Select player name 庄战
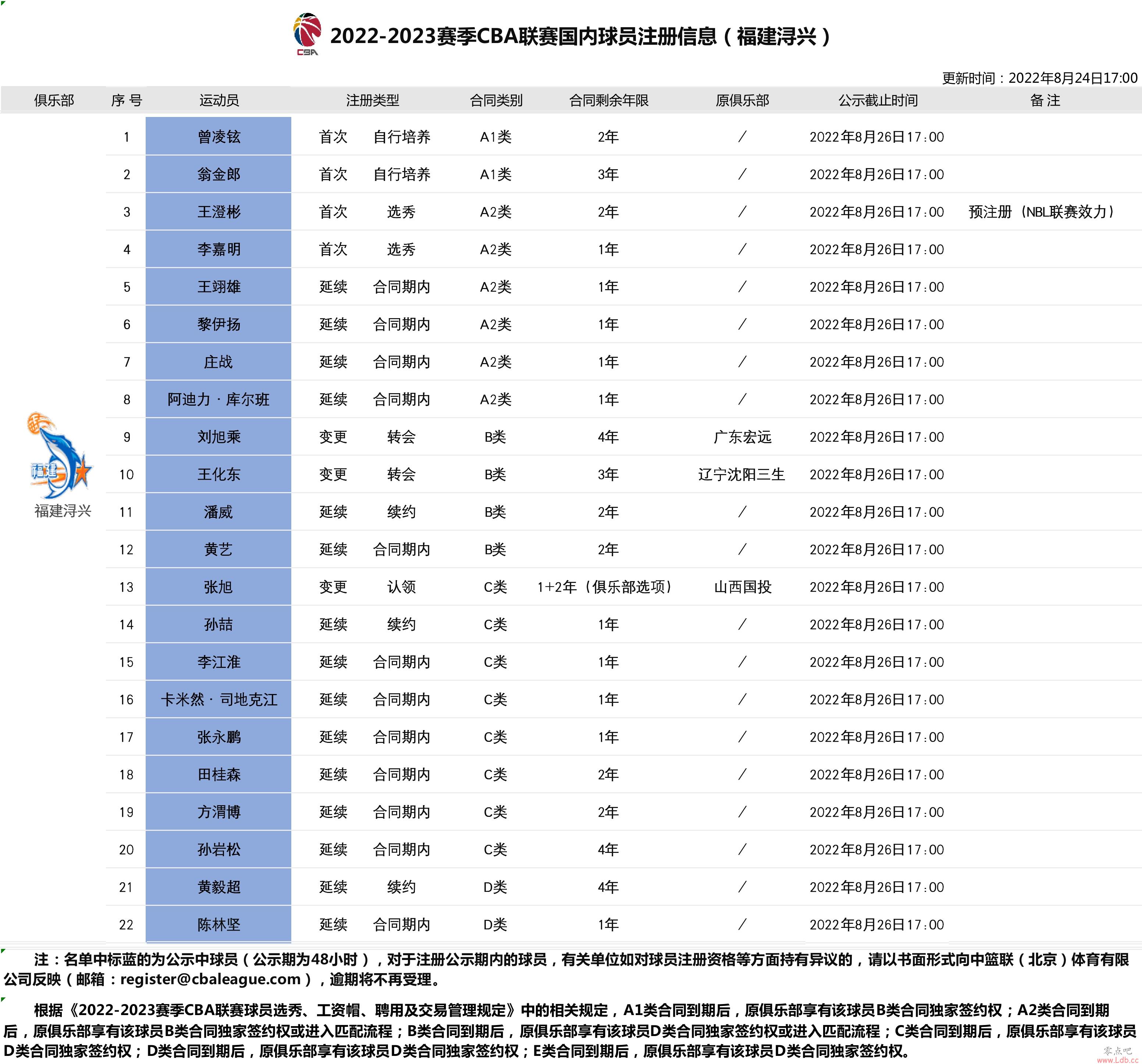 pos(218,362)
